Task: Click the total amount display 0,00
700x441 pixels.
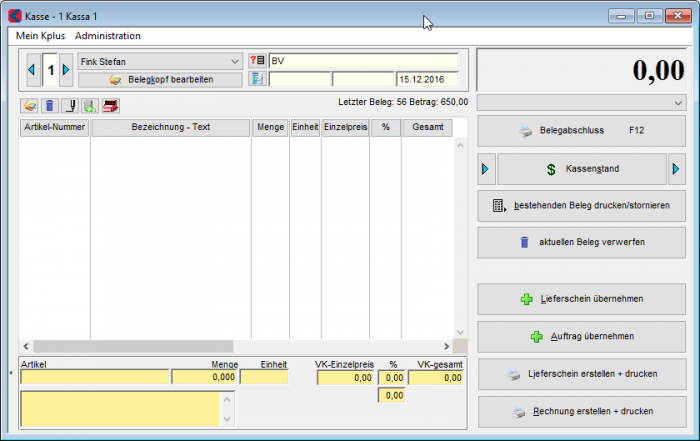Action: (x=582, y=70)
